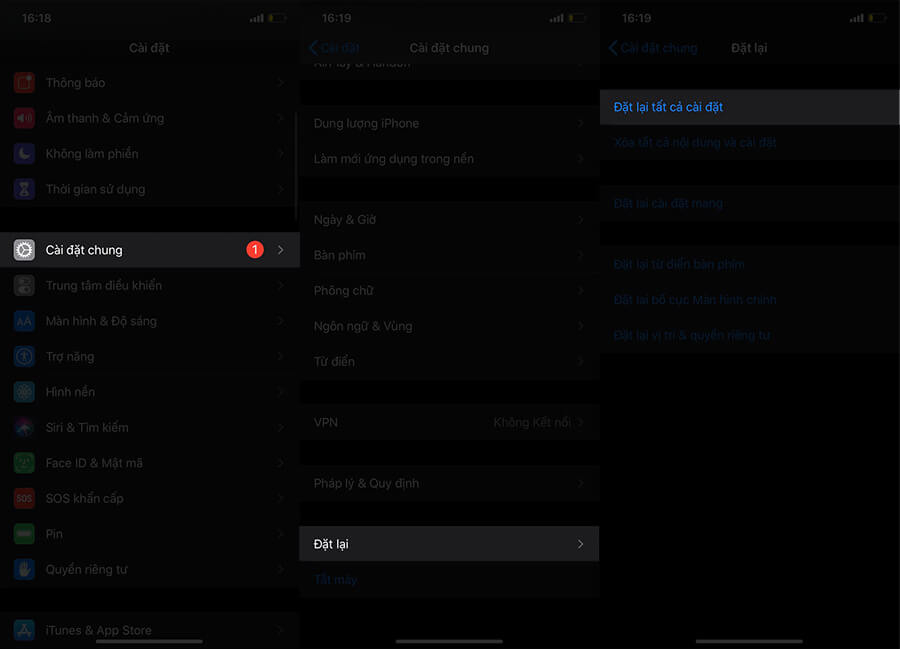Viewport: 900px width, 649px height.
Task: Click the scrollbar in the Cài đặt list
Action: coord(296,165)
